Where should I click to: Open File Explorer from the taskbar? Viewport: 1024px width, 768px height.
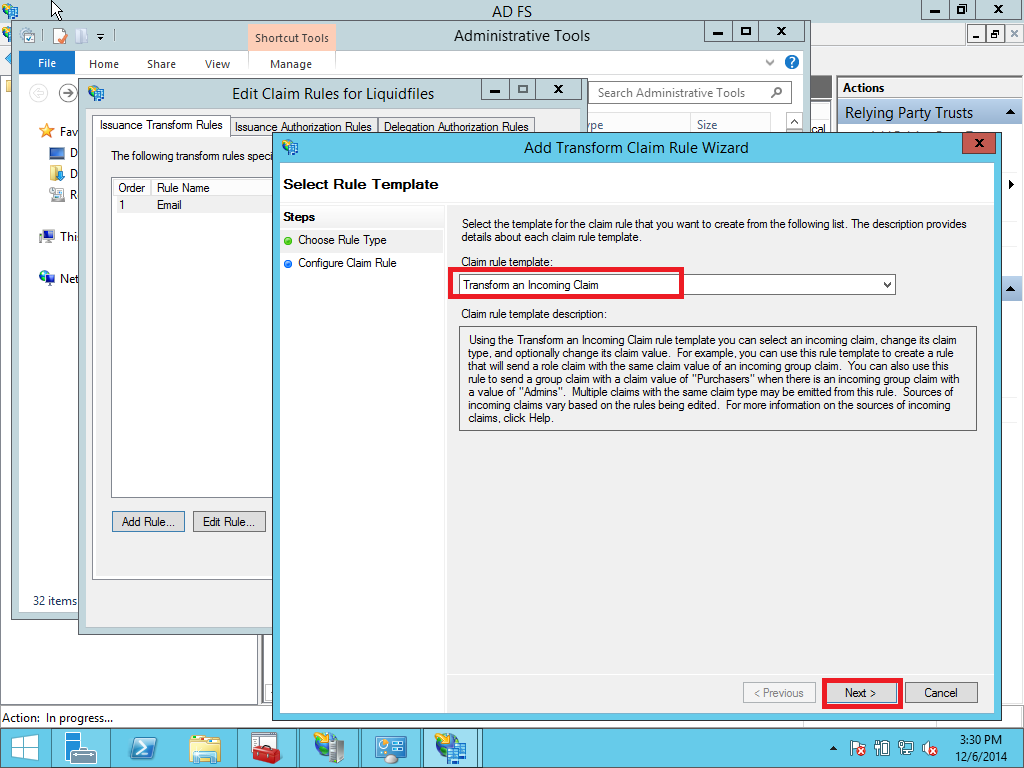(205, 748)
